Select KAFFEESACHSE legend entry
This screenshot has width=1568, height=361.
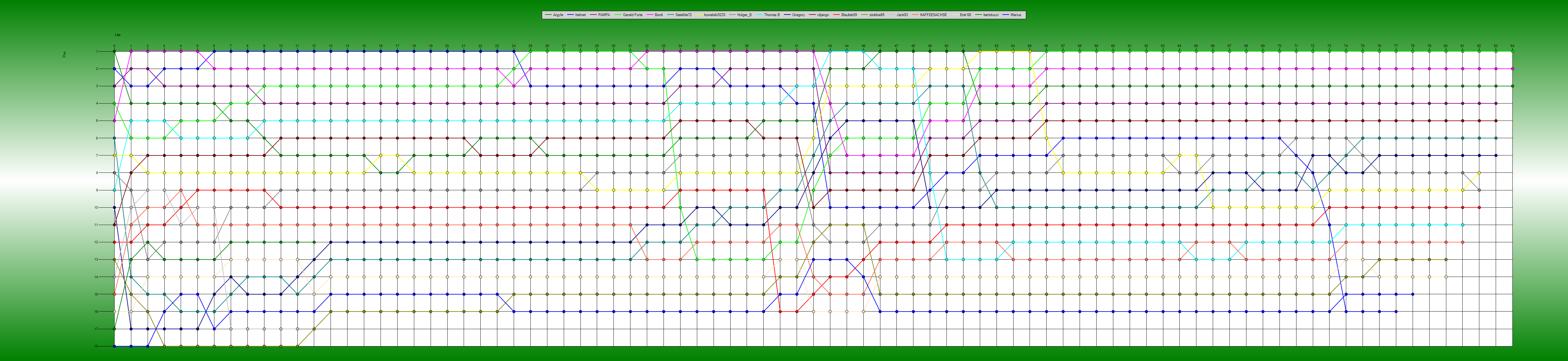click(933, 15)
